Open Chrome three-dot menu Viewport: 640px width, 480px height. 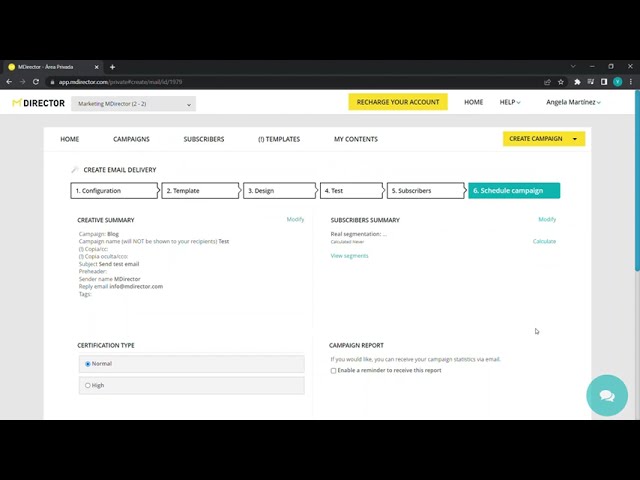coord(631,82)
